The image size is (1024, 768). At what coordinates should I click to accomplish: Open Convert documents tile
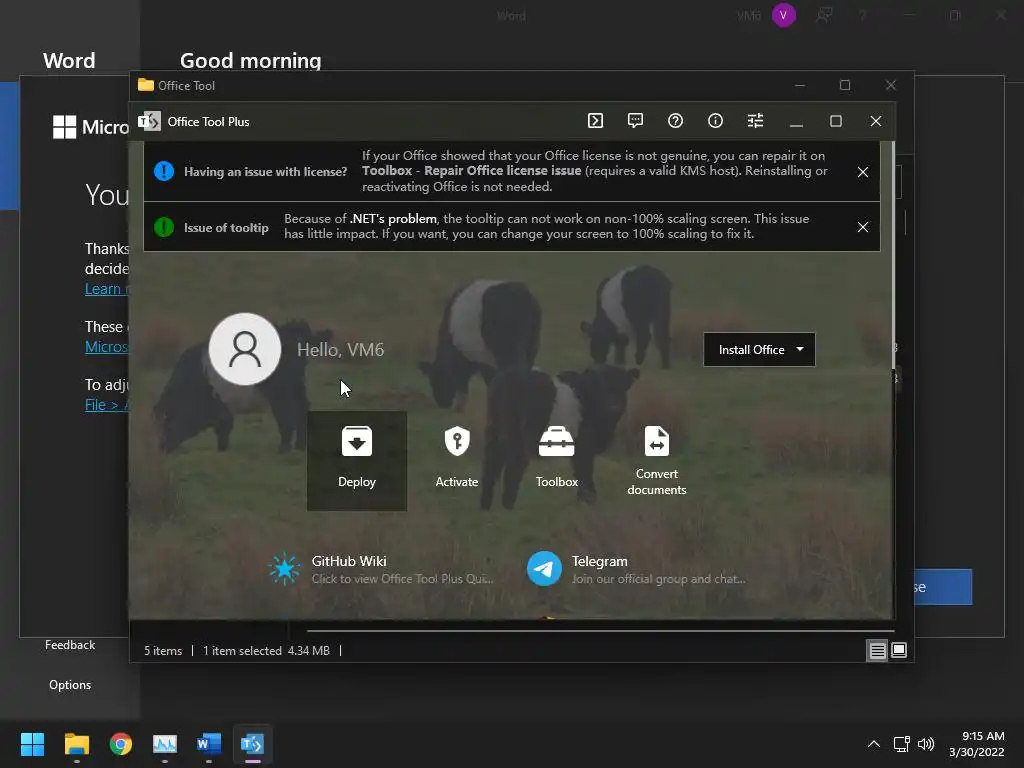(x=656, y=460)
